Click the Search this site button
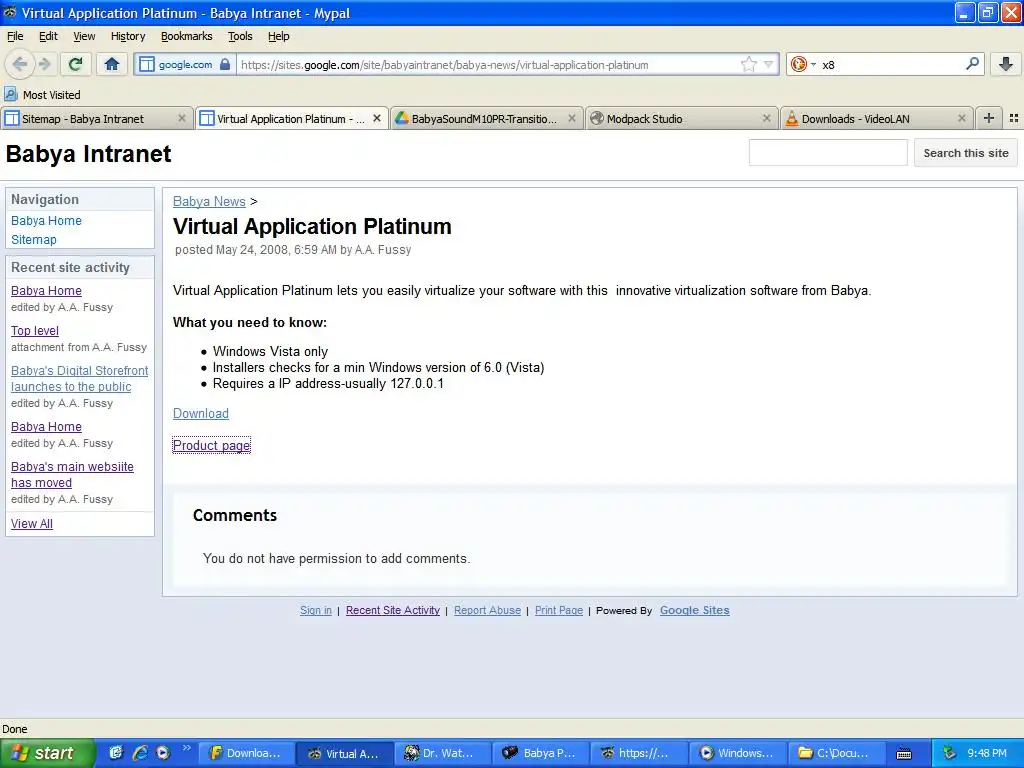 click(x=966, y=153)
